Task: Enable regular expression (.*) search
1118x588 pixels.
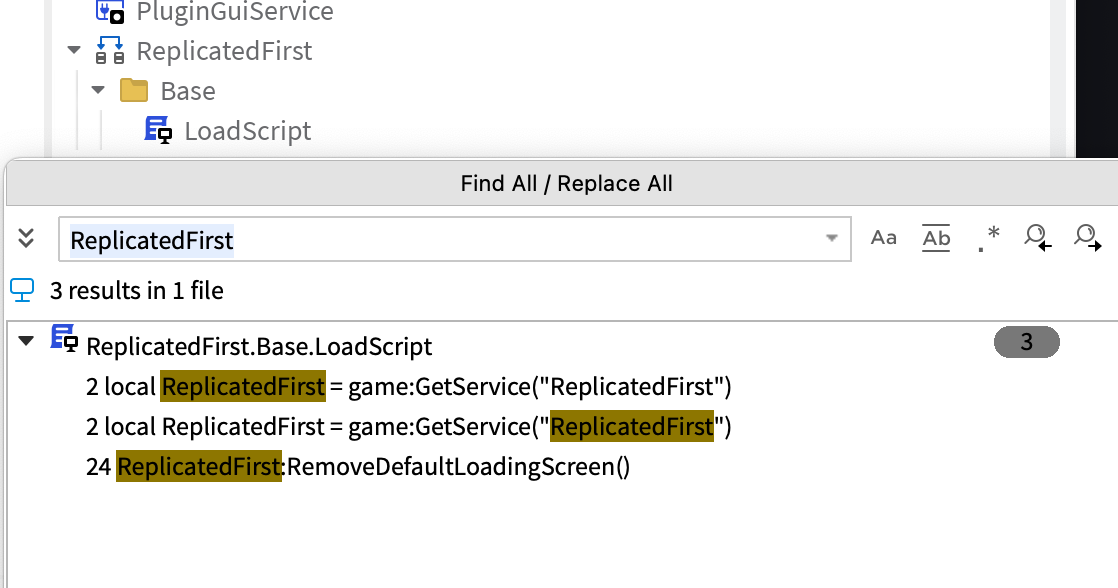Action: [988, 238]
